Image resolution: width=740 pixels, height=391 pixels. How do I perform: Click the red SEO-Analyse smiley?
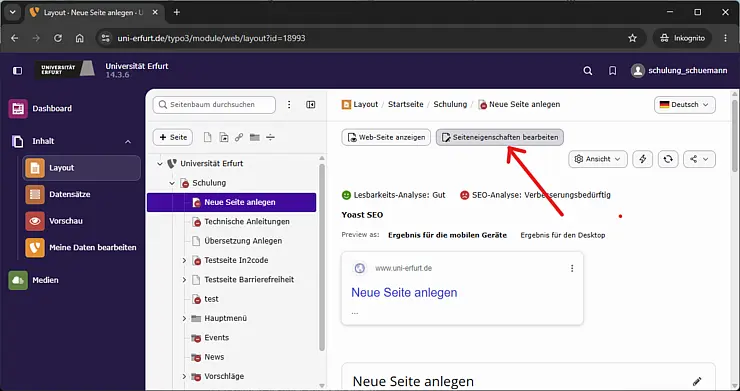coord(464,195)
